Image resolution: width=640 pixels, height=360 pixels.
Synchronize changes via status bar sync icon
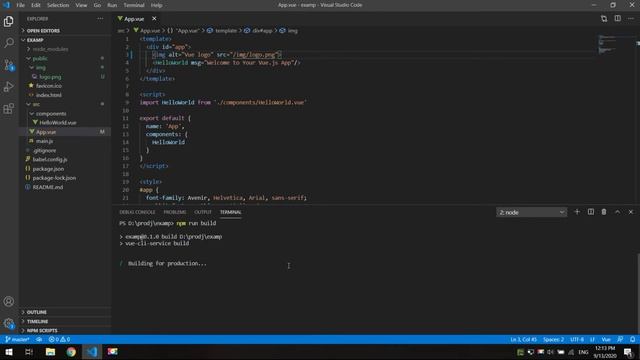pyautogui.click(x=39, y=340)
